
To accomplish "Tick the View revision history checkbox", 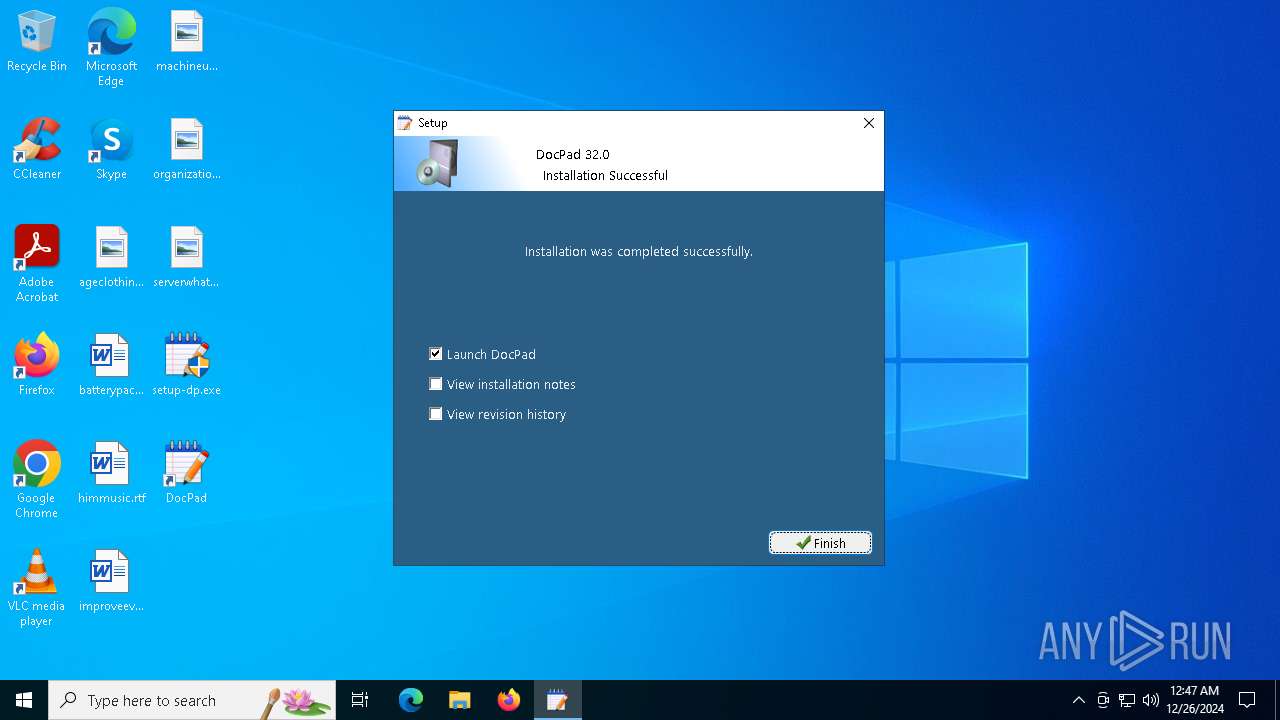I will [x=436, y=414].
